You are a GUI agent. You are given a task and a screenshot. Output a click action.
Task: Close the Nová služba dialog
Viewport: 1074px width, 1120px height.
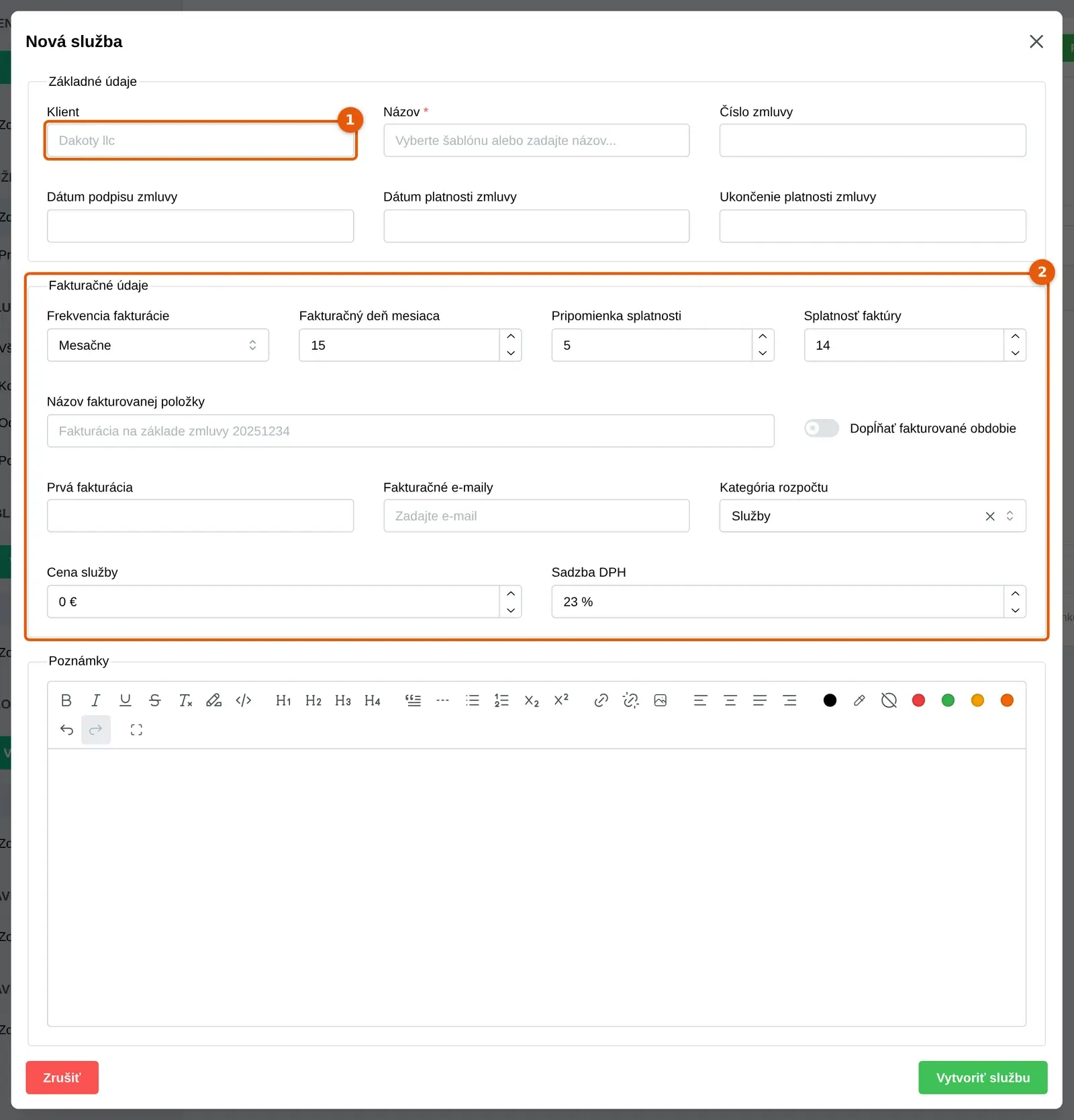(1036, 42)
